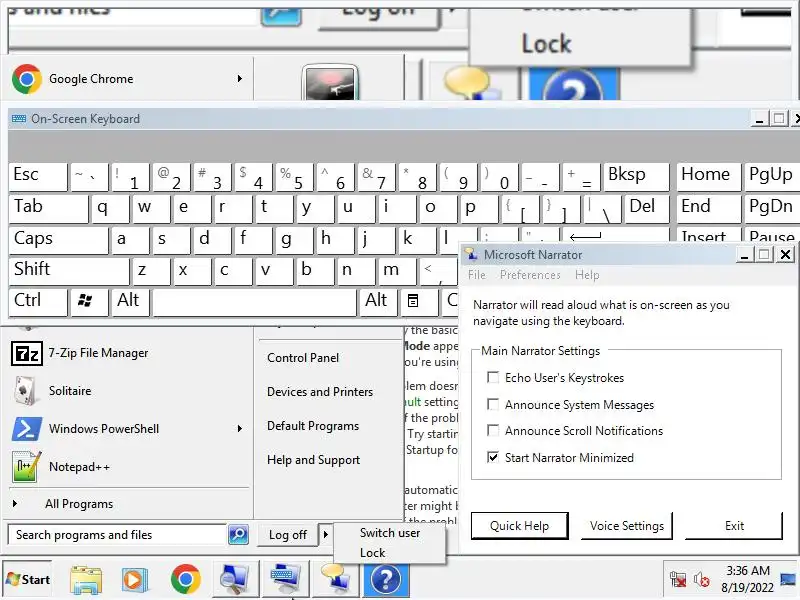Choose Switch user from shutdown menu
This screenshot has height=600, width=800.
pyautogui.click(x=390, y=533)
